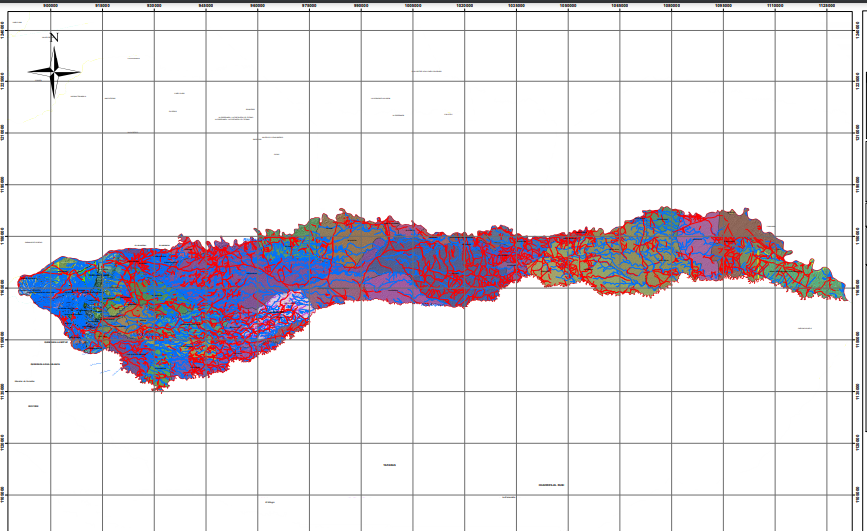
Task: Click the compass rose's south-pointing arm
Action: pyautogui.click(x=54, y=88)
